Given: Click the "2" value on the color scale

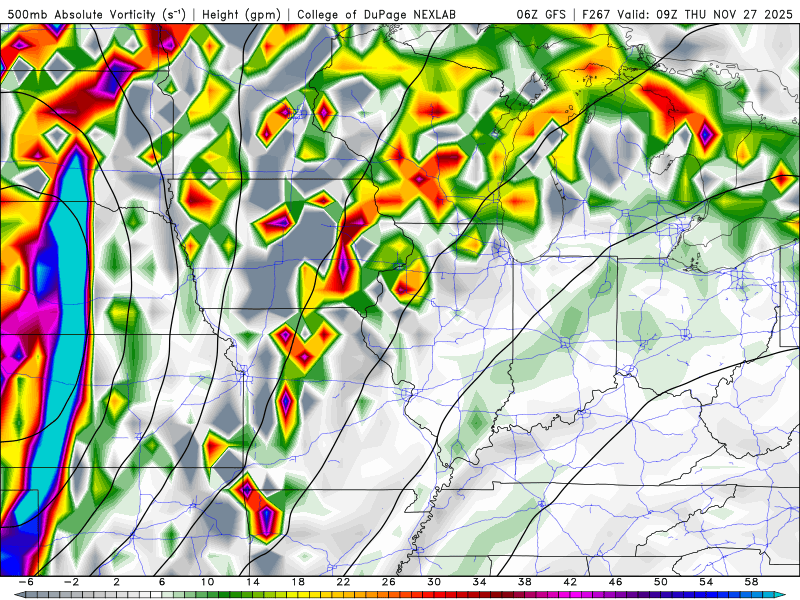Looking at the screenshot, I should pyautogui.click(x=117, y=582).
